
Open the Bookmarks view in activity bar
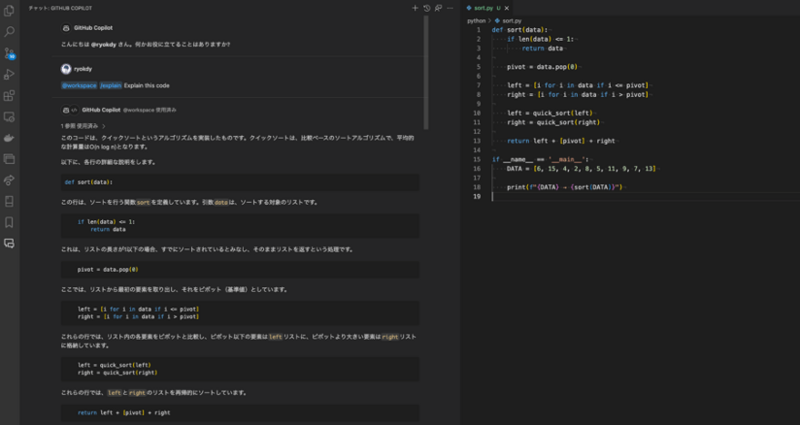pos(10,222)
